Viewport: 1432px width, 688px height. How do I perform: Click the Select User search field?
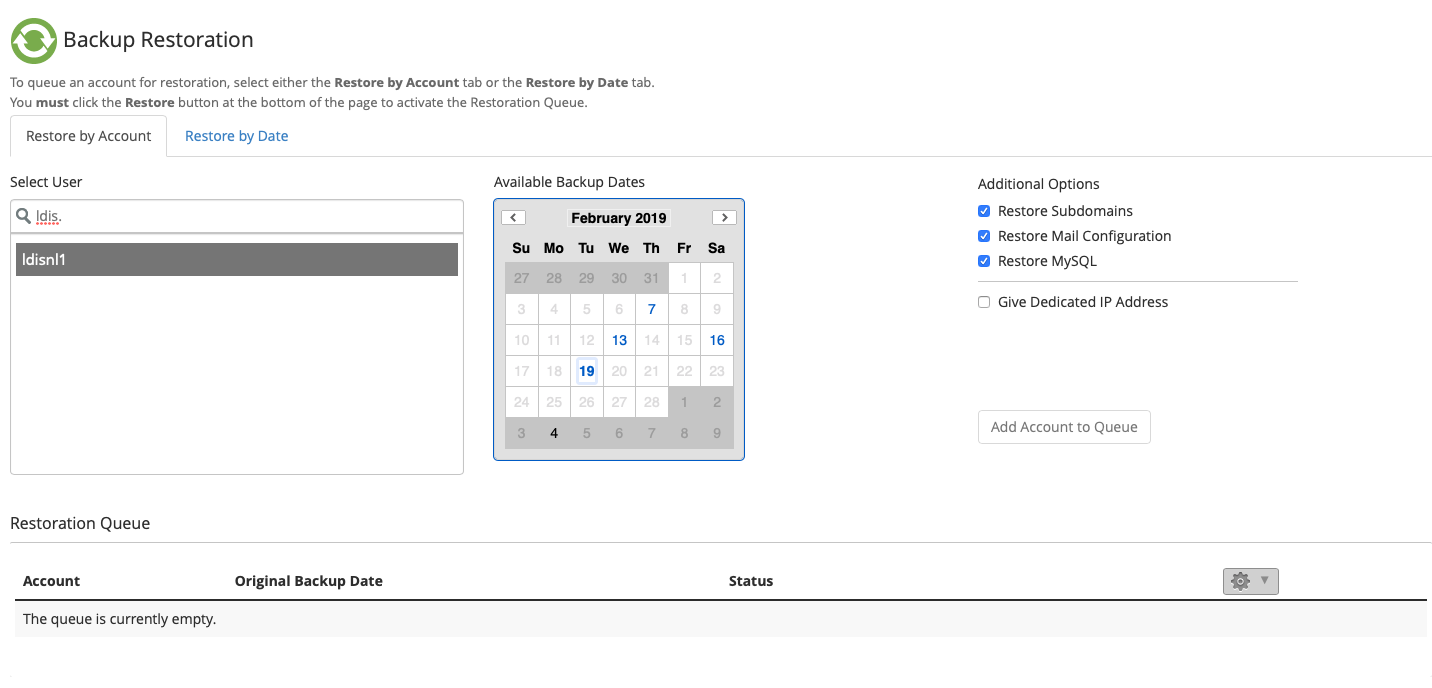(245, 215)
